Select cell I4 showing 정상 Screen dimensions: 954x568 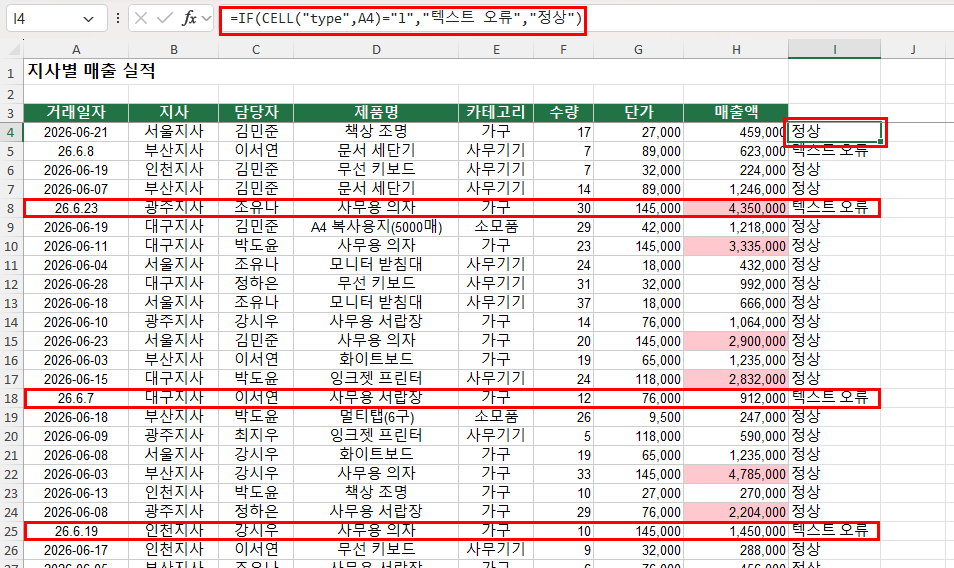834,132
